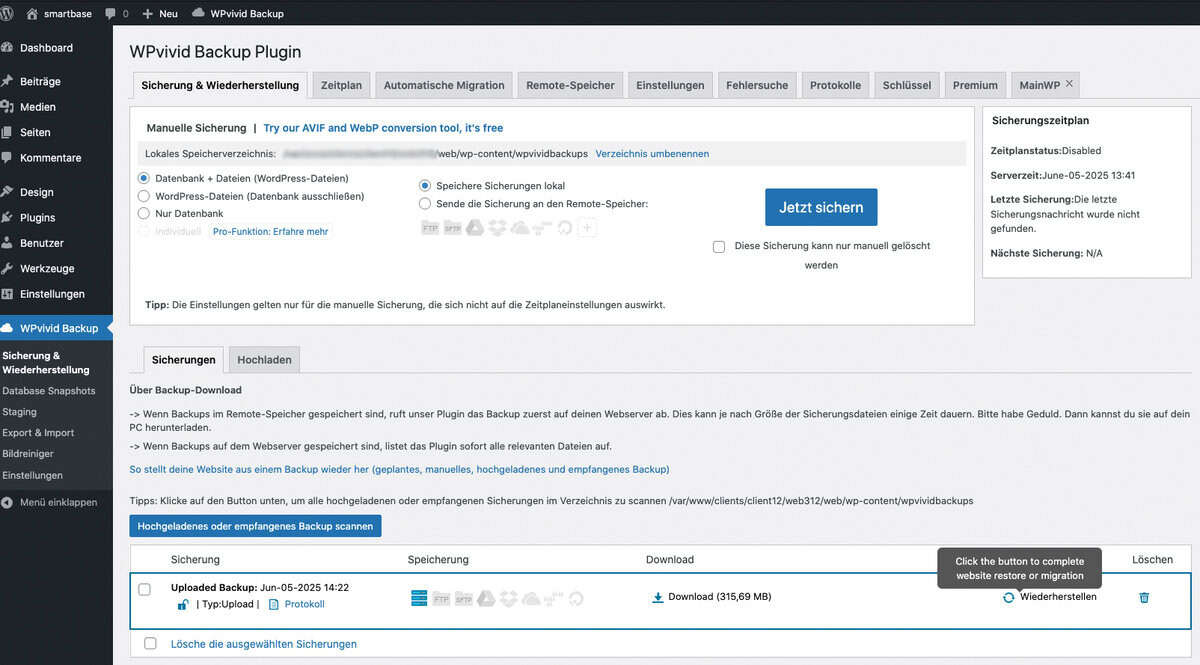Select Nur Datenbank radio option
This screenshot has width=1200, height=665.
click(144, 213)
